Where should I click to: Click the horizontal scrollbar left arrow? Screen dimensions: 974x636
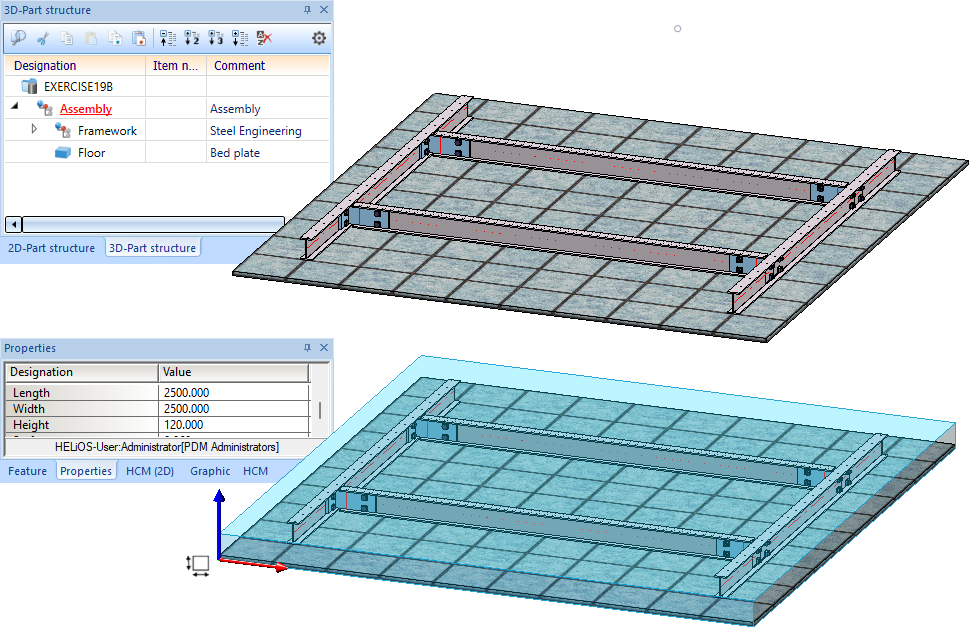click(13, 224)
